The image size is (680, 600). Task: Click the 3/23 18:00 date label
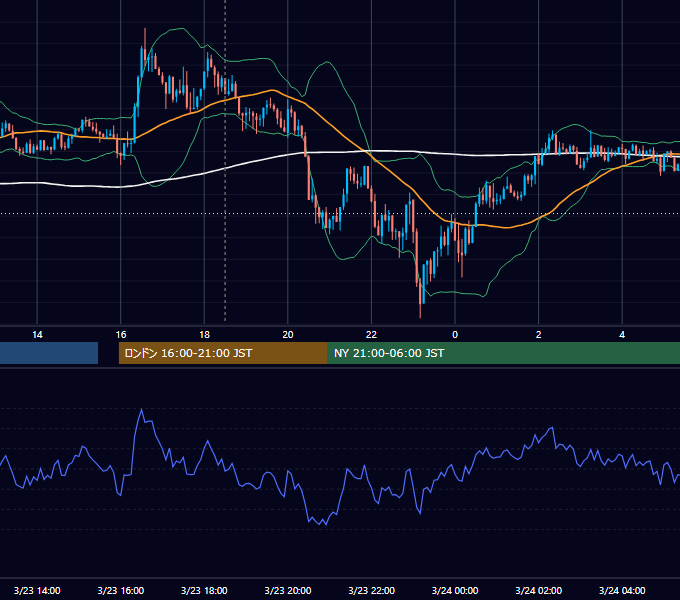[204, 590]
